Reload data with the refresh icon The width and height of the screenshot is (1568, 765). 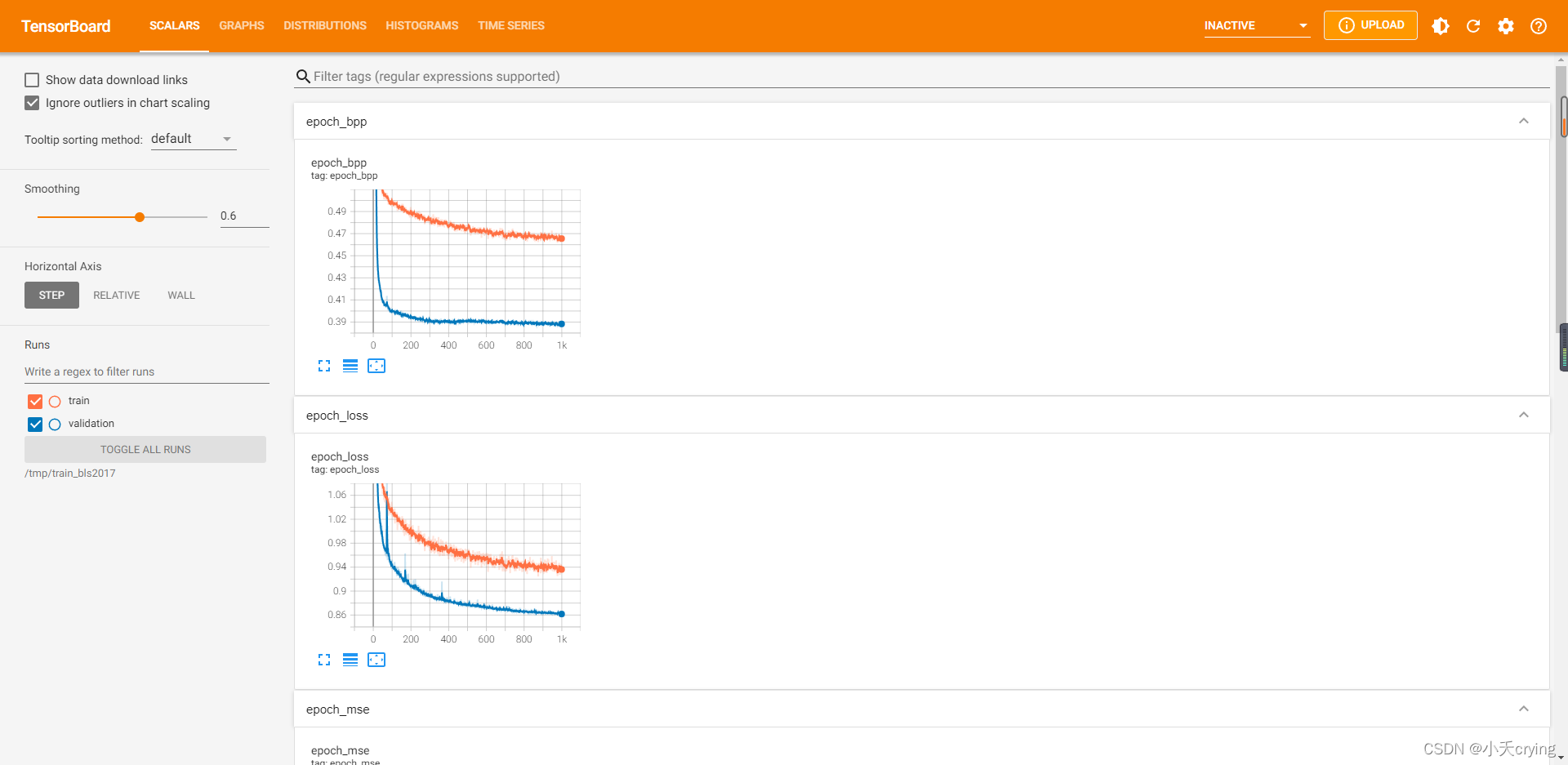pyautogui.click(x=1473, y=26)
